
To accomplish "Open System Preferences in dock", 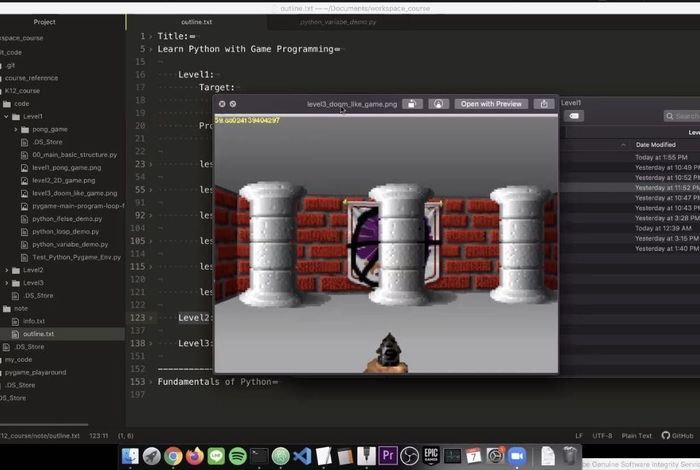I will [495, 456].
